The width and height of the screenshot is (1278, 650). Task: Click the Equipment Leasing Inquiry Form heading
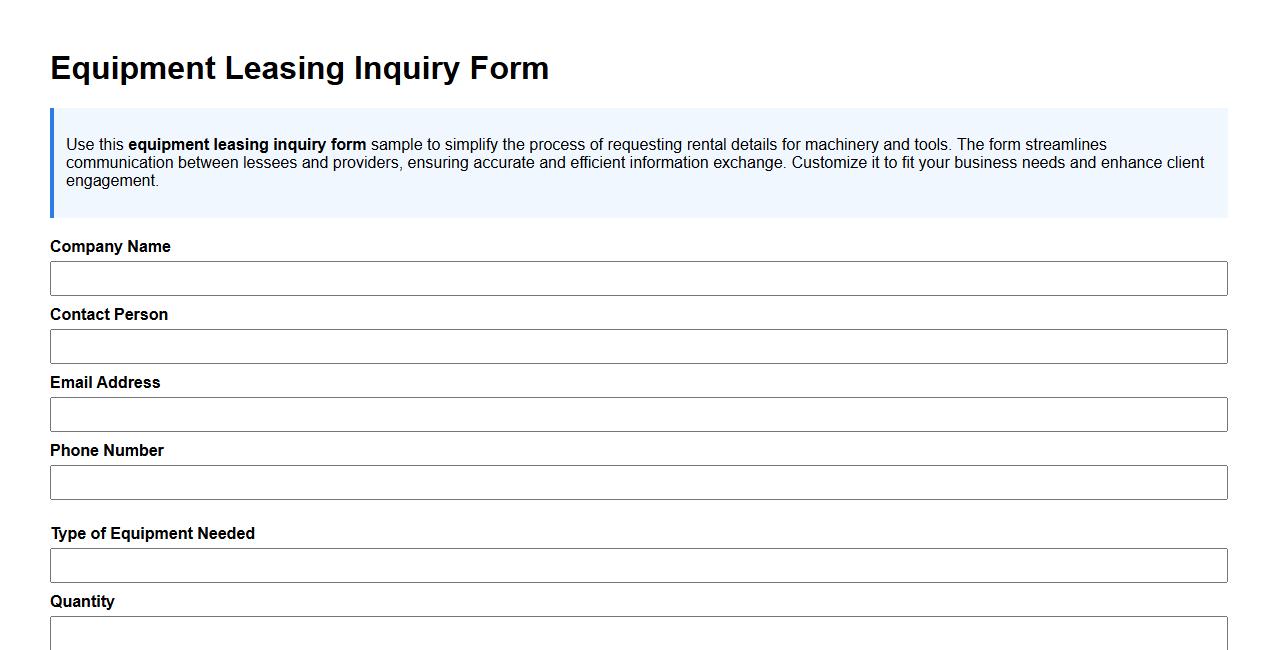click(x=299, y=68)
